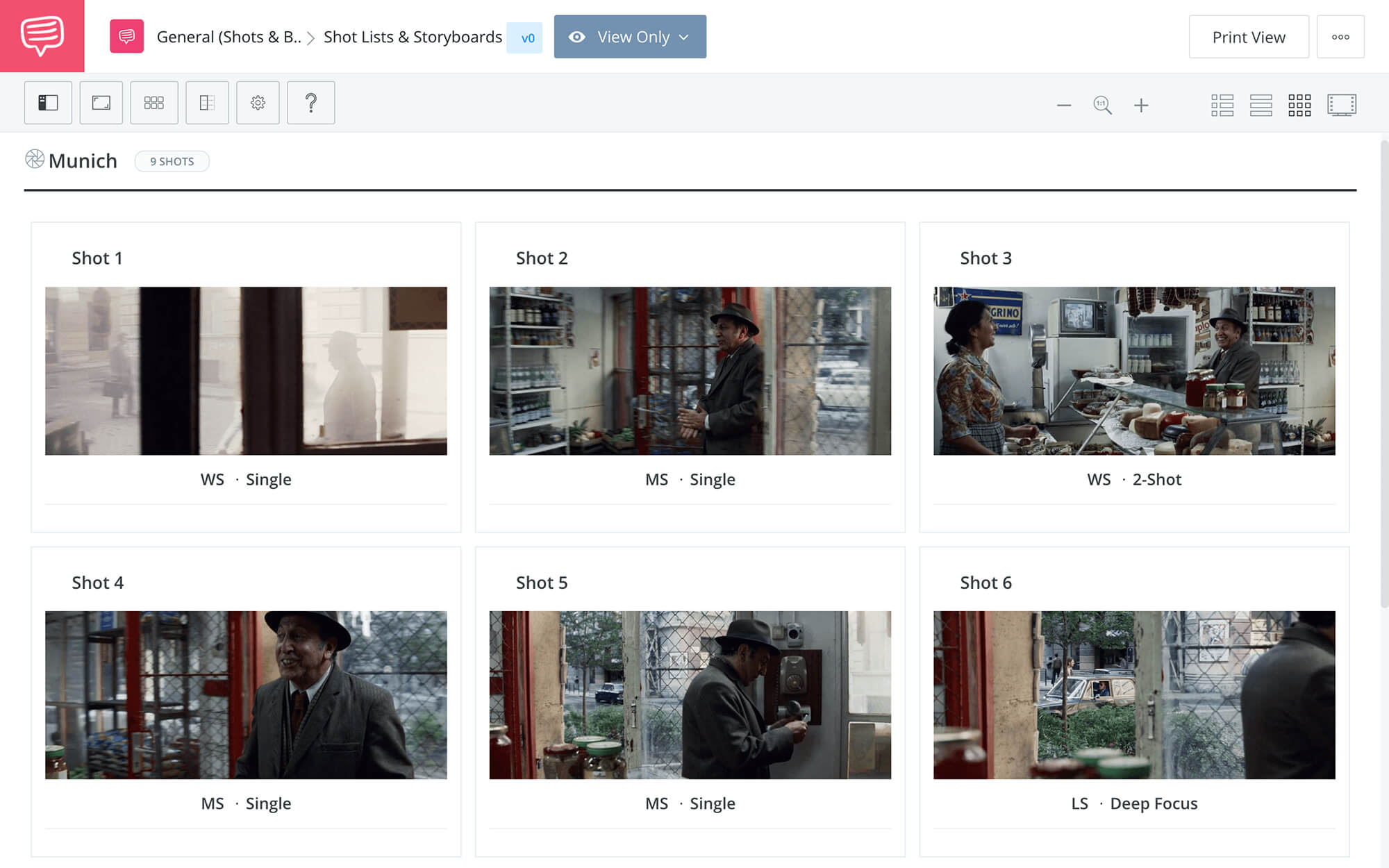Click the Shot 5 title text
The width and height of the screenshot is (1389, 868).
pos(542,583)
